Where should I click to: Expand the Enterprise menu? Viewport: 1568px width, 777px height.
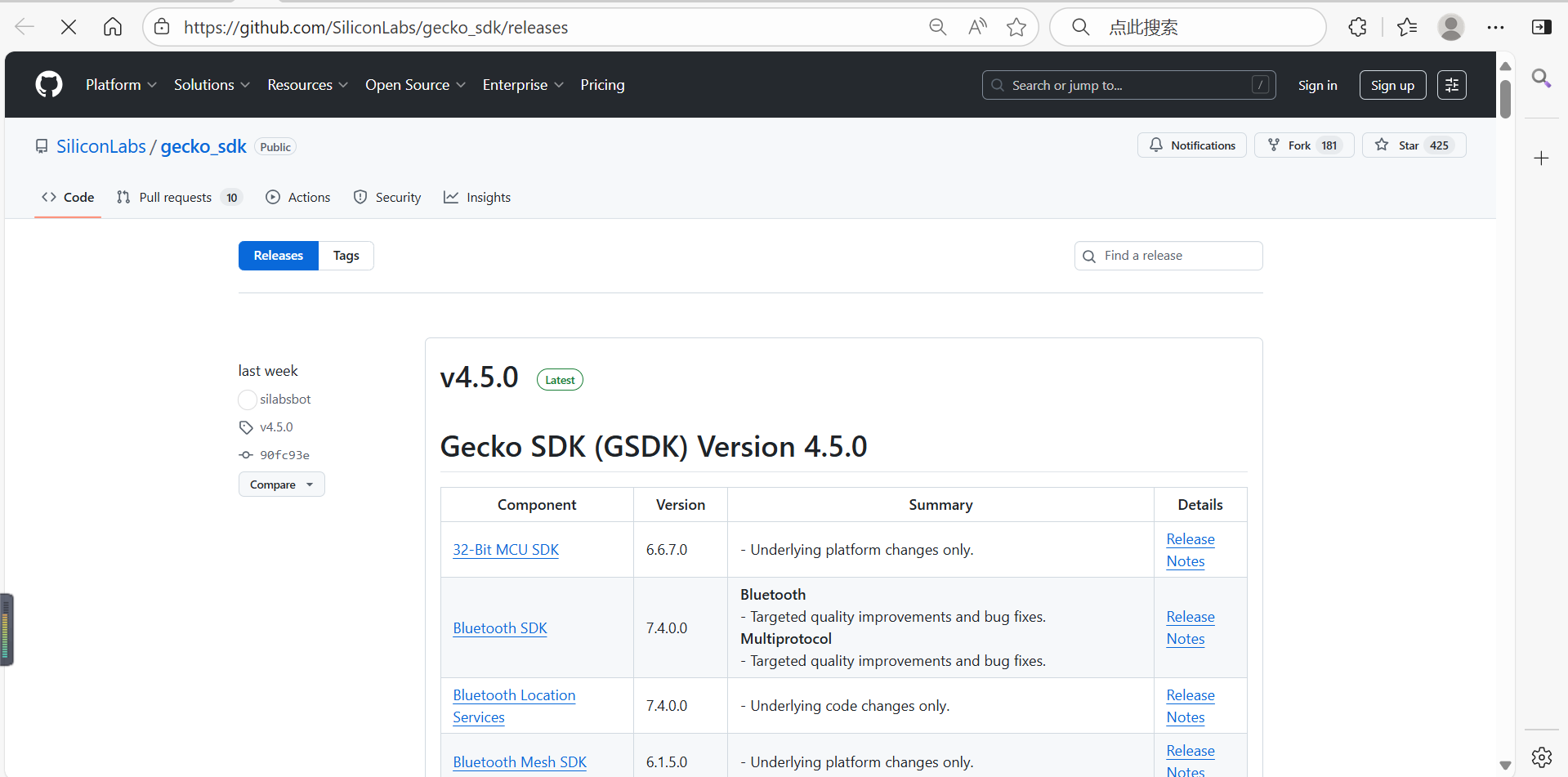coord(523,85)
